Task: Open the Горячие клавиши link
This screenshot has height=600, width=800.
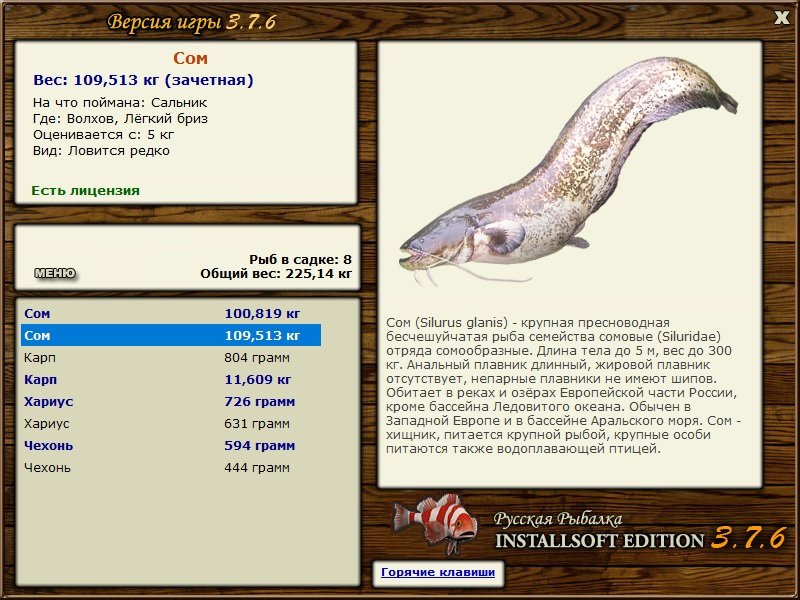Action: point(438,572)
